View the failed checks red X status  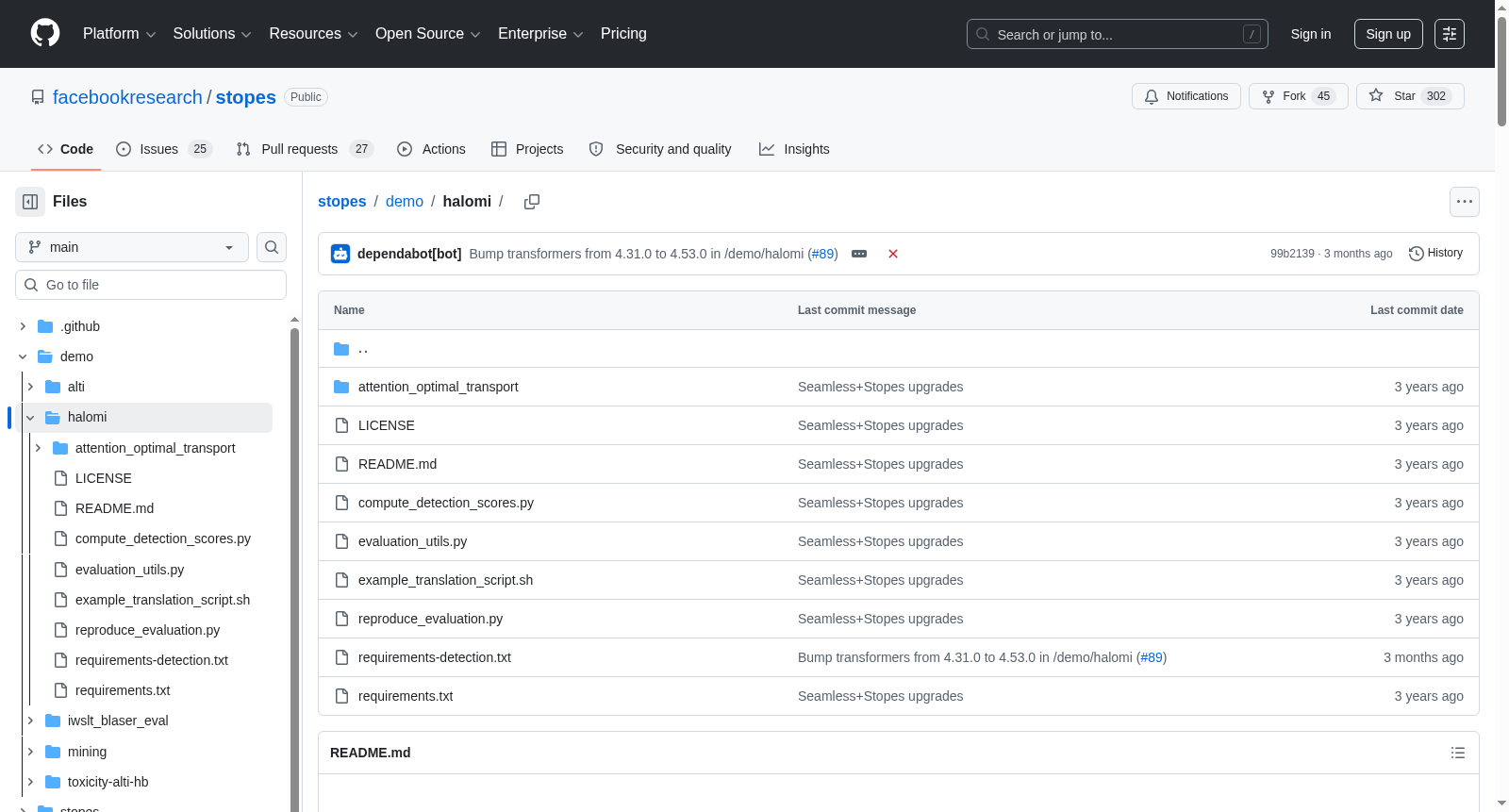pos(893,254)
